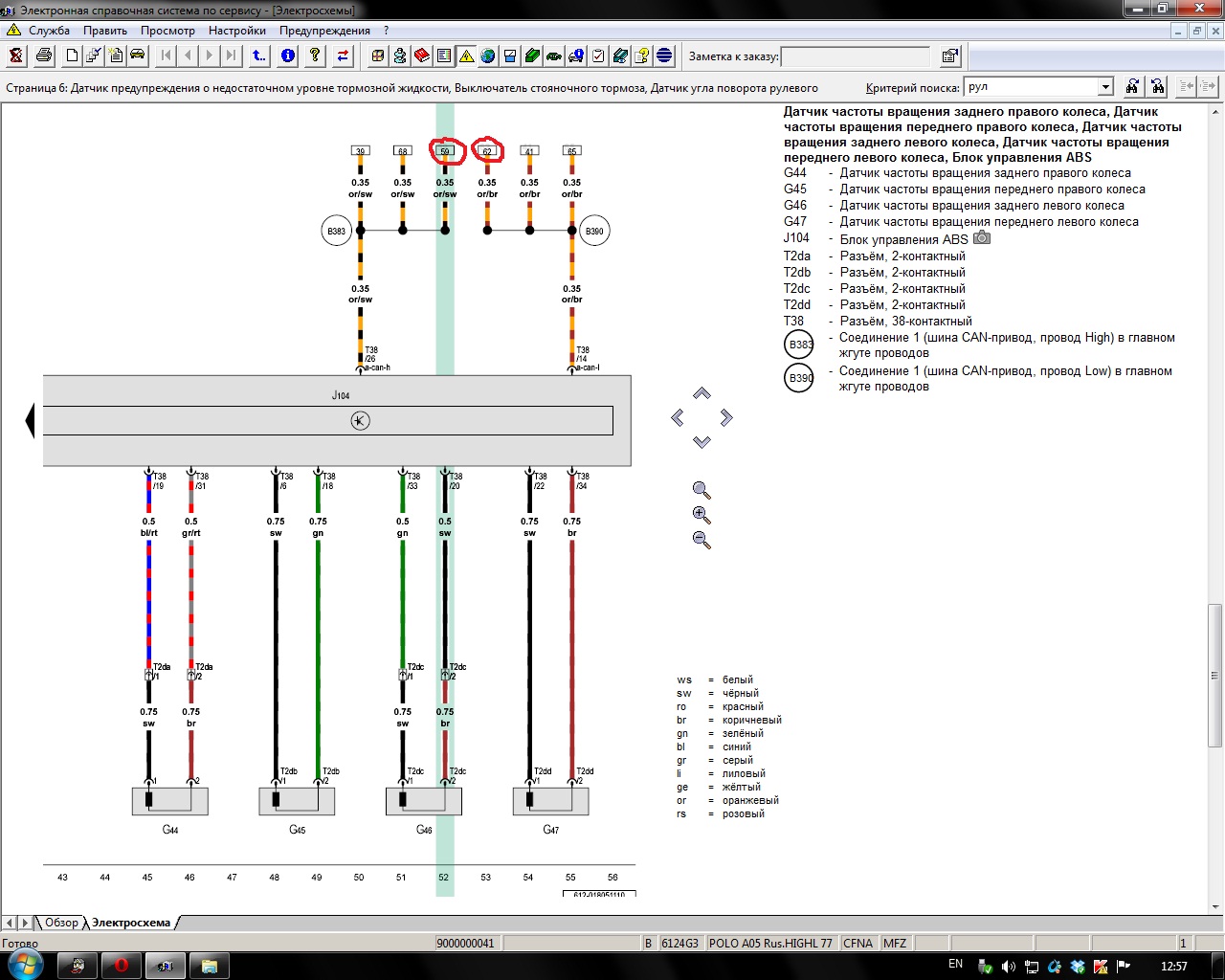Open the Настройки menu
The width and height of the screenshot is (1225, 980).
coord(236,31)
